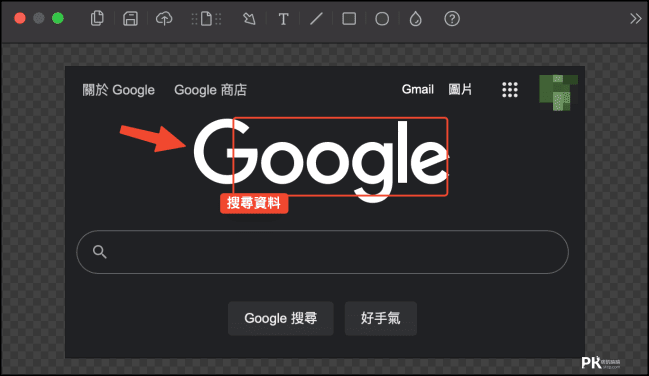Open the 圖片 images link

click(x=460, y=89)
